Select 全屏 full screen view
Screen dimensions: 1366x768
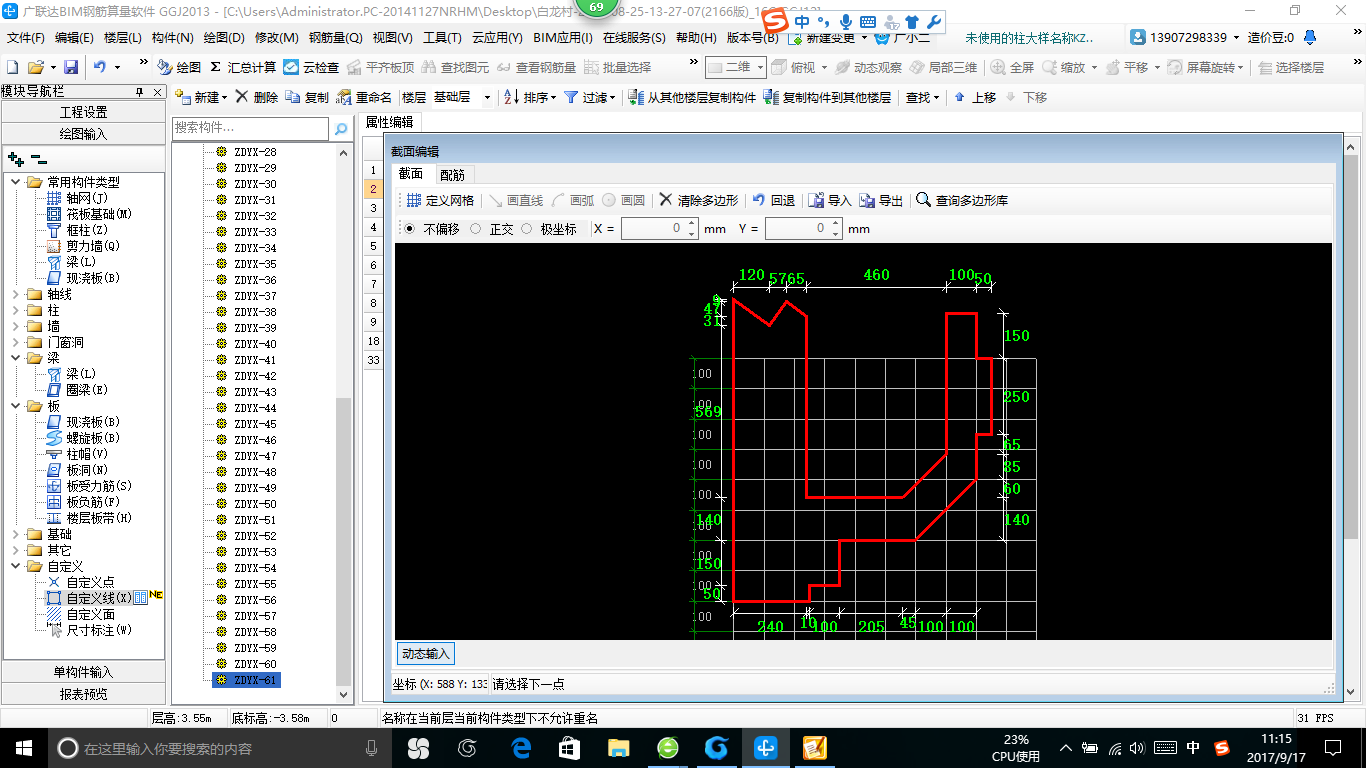click(x=1013, y=67)
